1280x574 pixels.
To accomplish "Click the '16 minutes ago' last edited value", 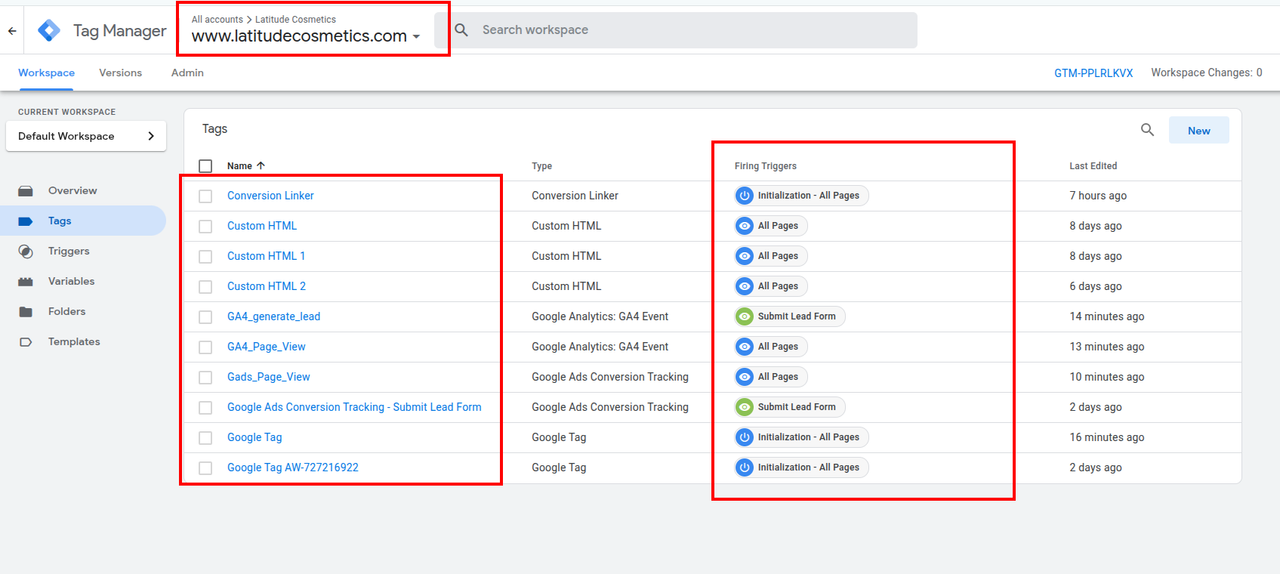I will [1107, 437].
